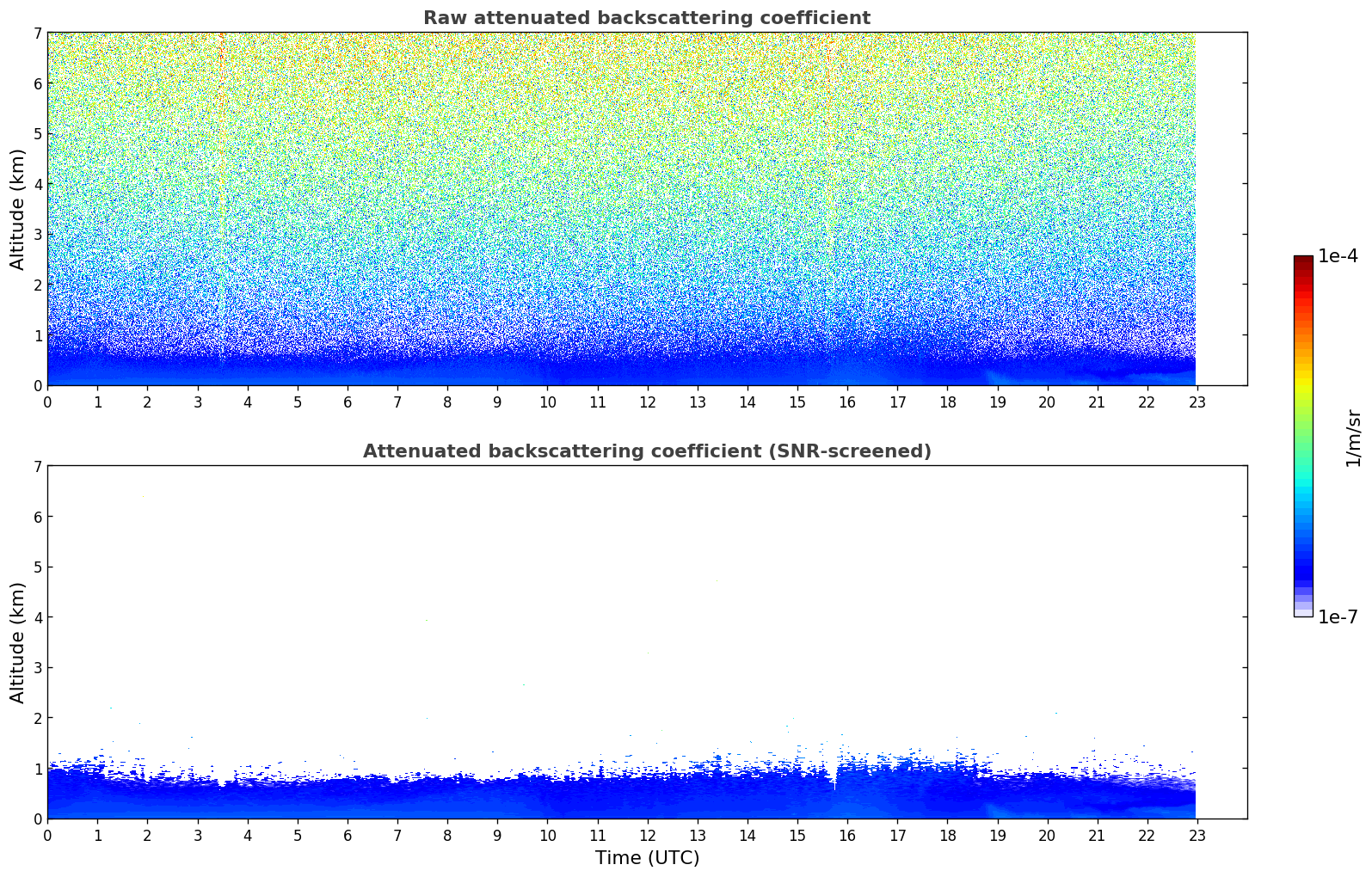The image size is (1372, 877).
Task: Click the top plot's y-axis tick '4'
Action: pyautogui.click(x=38, y=184)
